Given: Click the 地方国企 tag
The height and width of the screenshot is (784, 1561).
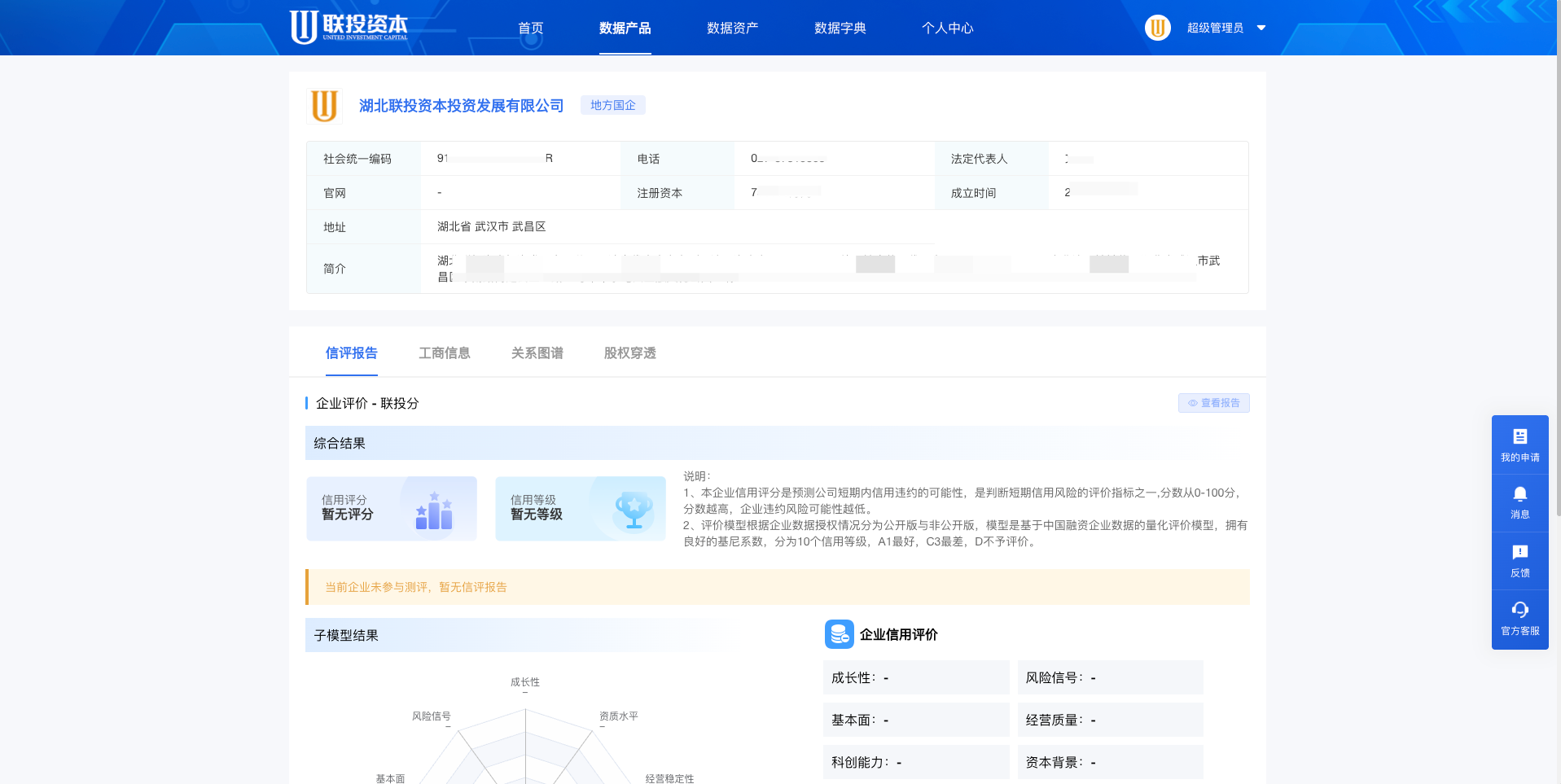Looking at the screenshot, I should 613,105.
